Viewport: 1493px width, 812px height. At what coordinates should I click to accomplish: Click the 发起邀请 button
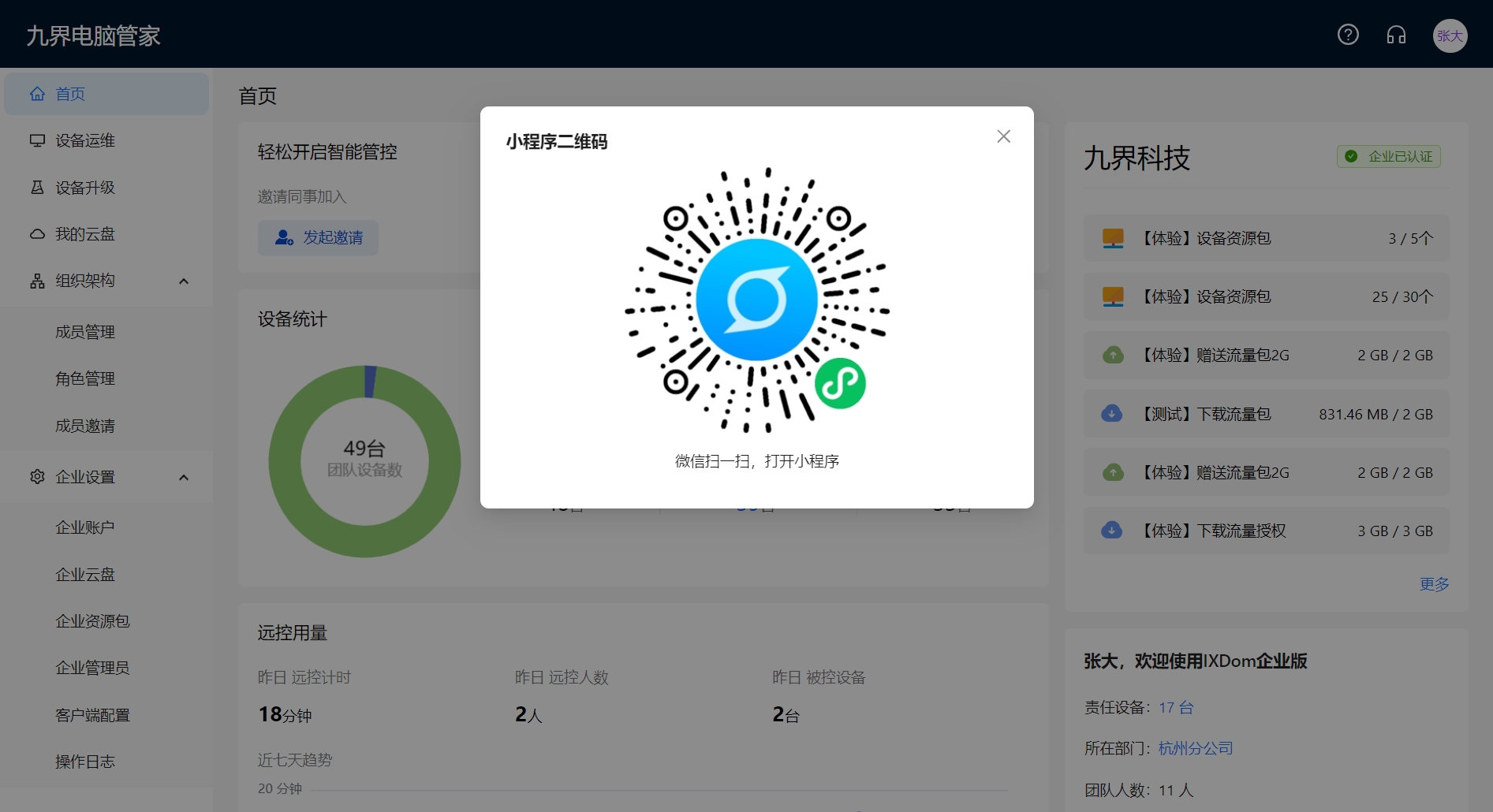coord(318,237)
